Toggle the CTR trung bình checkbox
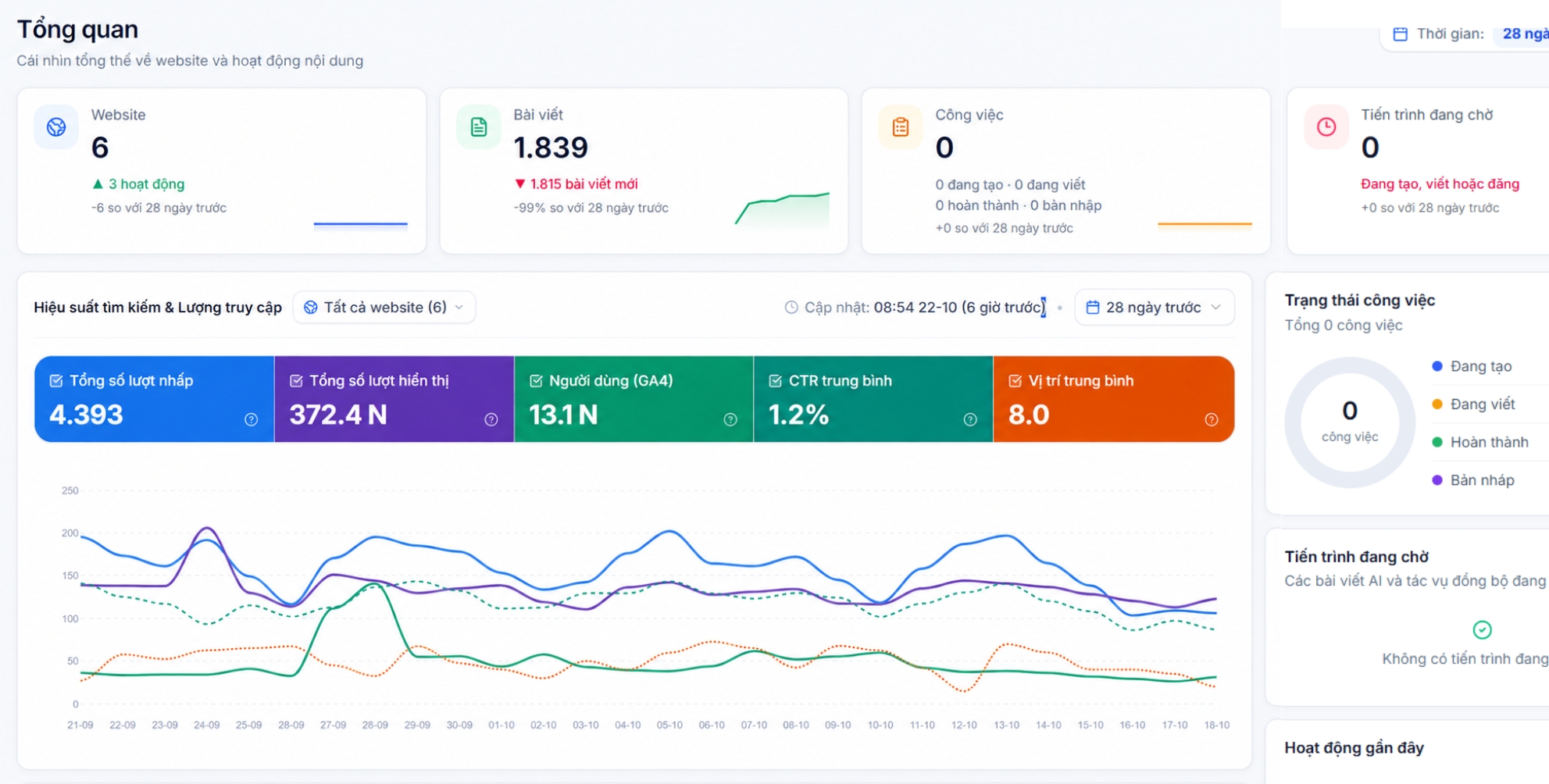This screenshot has height=784, width=1549. click(x=775, y=380)
